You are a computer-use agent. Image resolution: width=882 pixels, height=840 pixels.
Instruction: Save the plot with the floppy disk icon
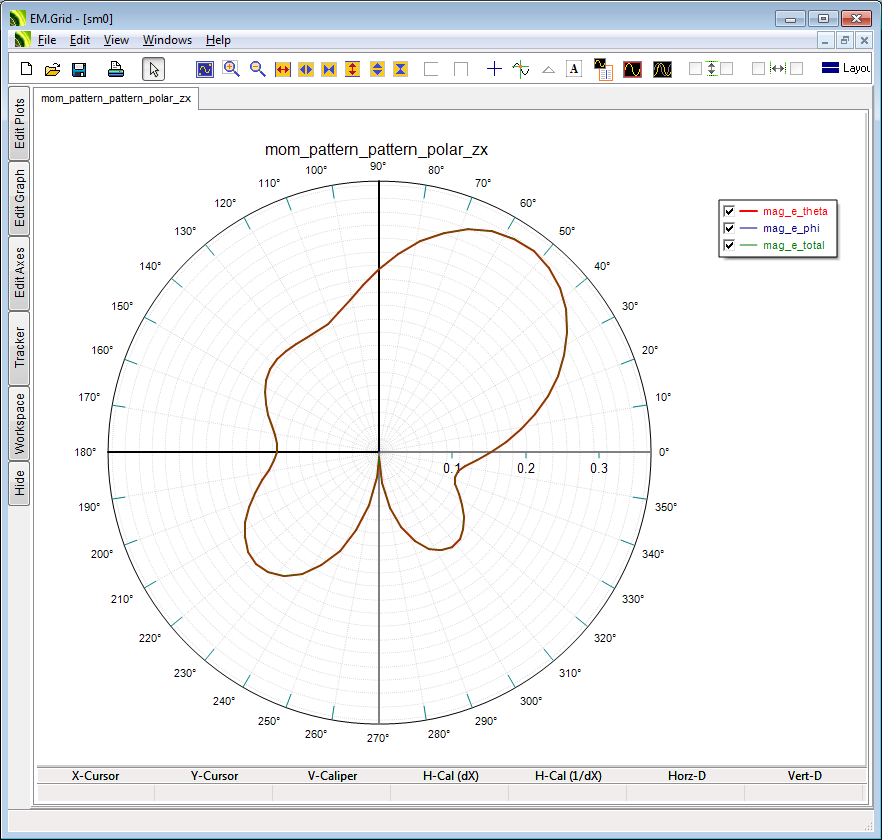79,69
